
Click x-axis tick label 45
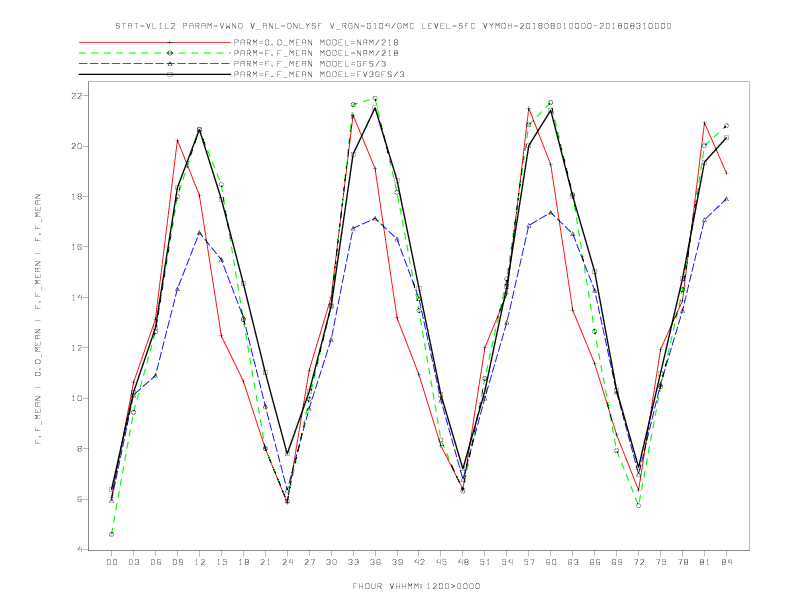click(441, 562)
